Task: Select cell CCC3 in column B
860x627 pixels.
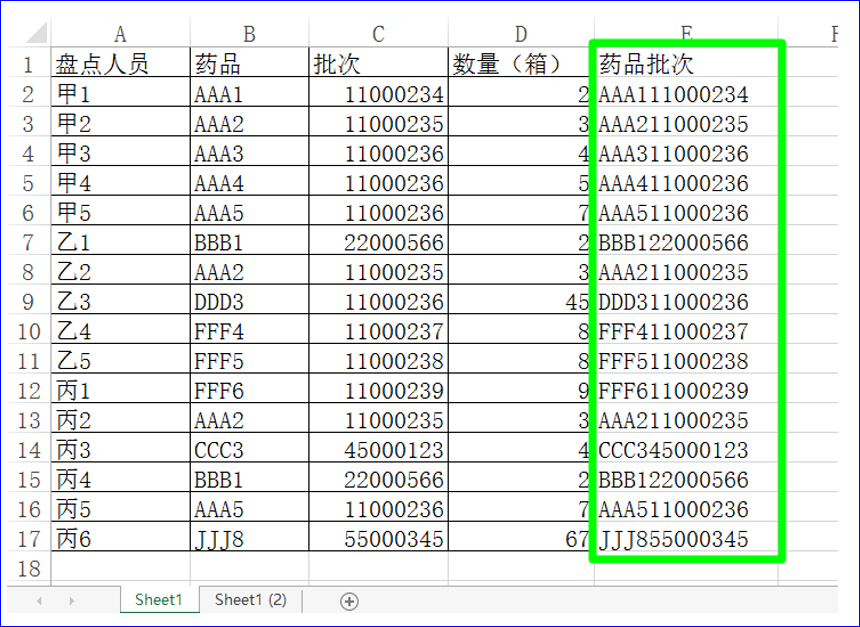Action: [250, 450]
